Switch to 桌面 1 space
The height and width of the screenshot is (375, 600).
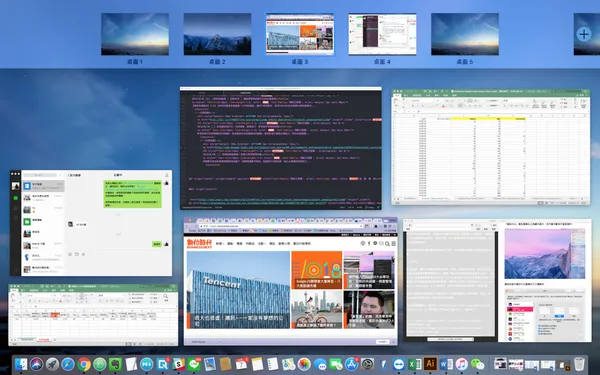(x=135, y=34)
